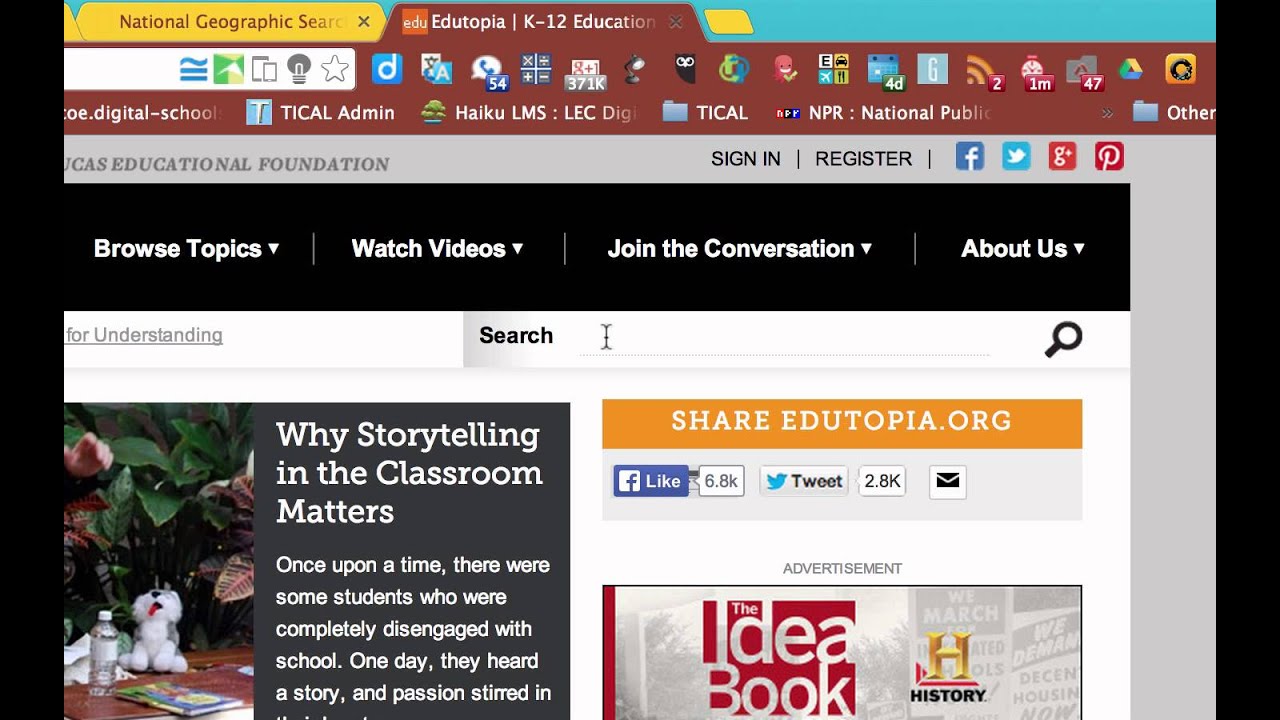
Task: Click the green and white map-like address bar icon
Action: click(229, 69)
